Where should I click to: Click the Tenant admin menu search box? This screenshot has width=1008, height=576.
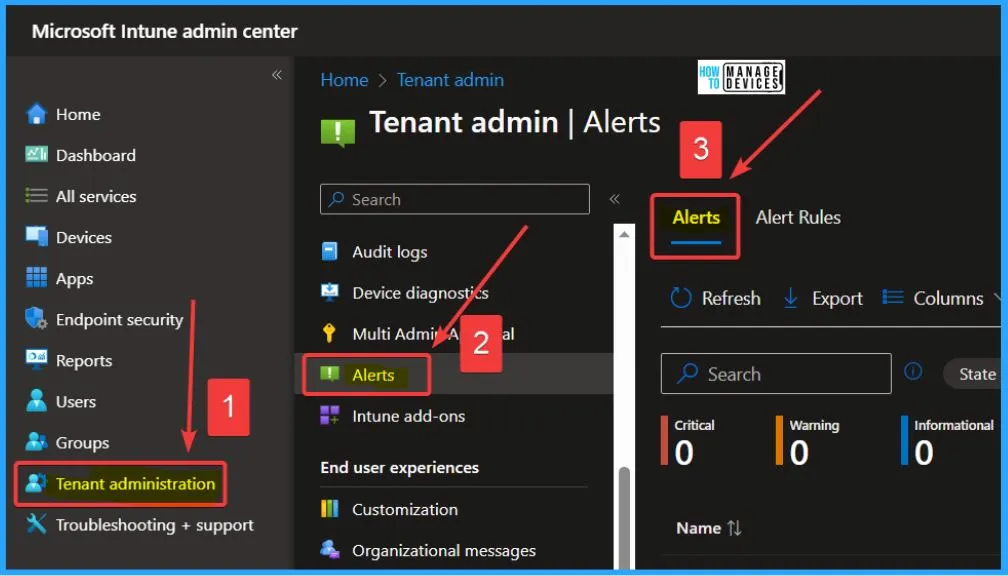coord(454,199)
